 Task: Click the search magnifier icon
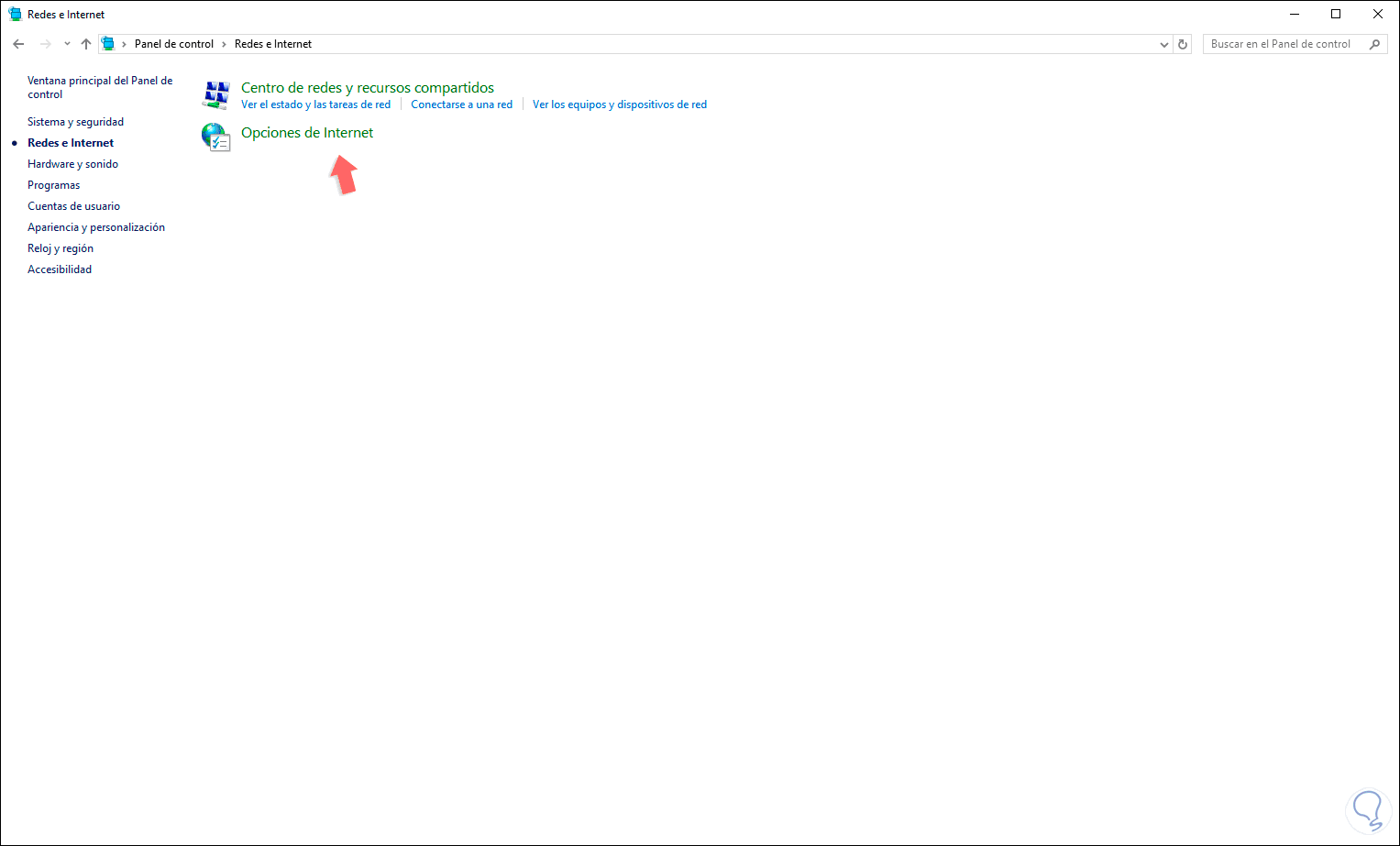pyautogui.click(x=1374, y=44)
